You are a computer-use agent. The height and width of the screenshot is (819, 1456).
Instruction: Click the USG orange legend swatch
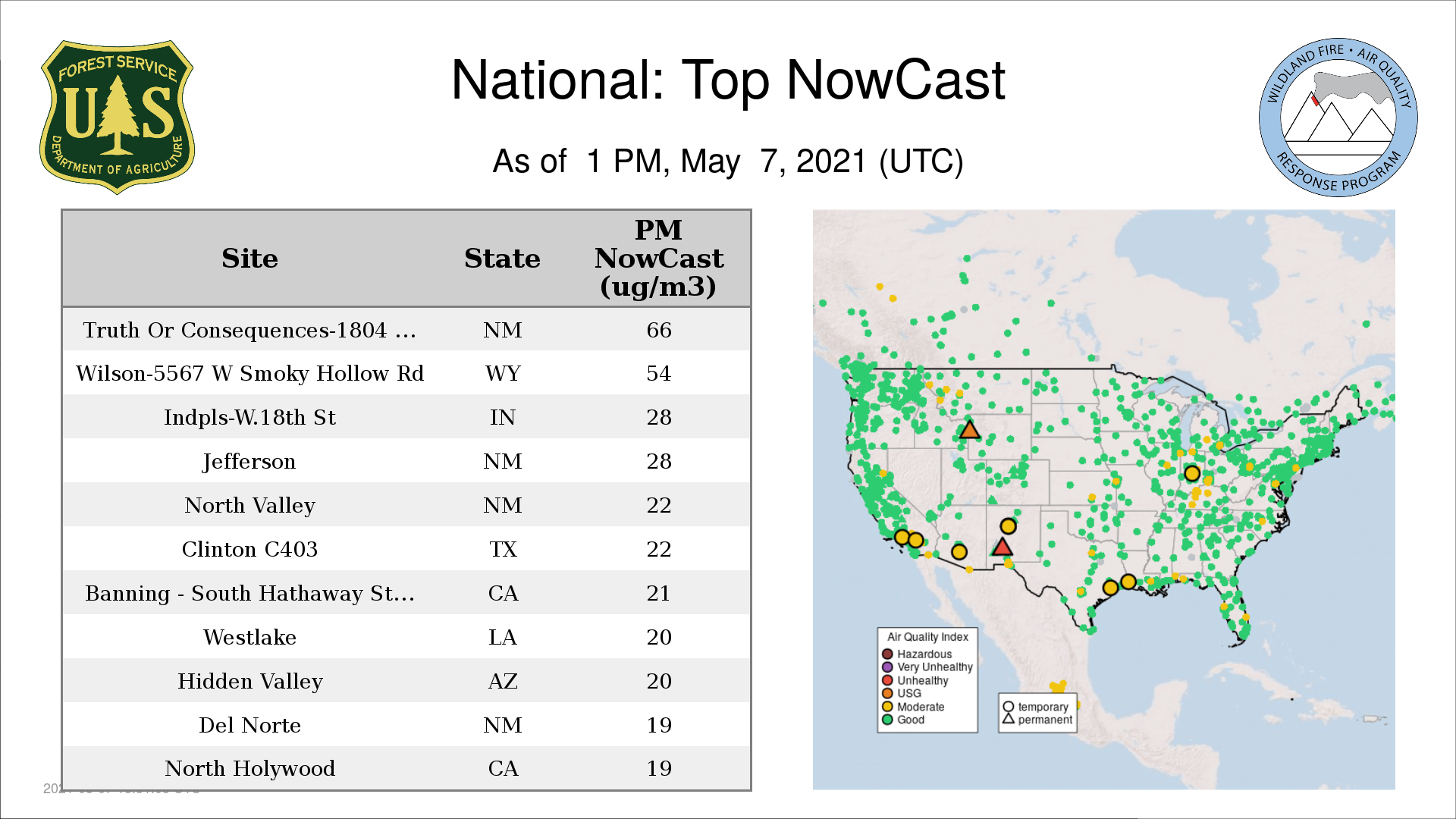887,693
